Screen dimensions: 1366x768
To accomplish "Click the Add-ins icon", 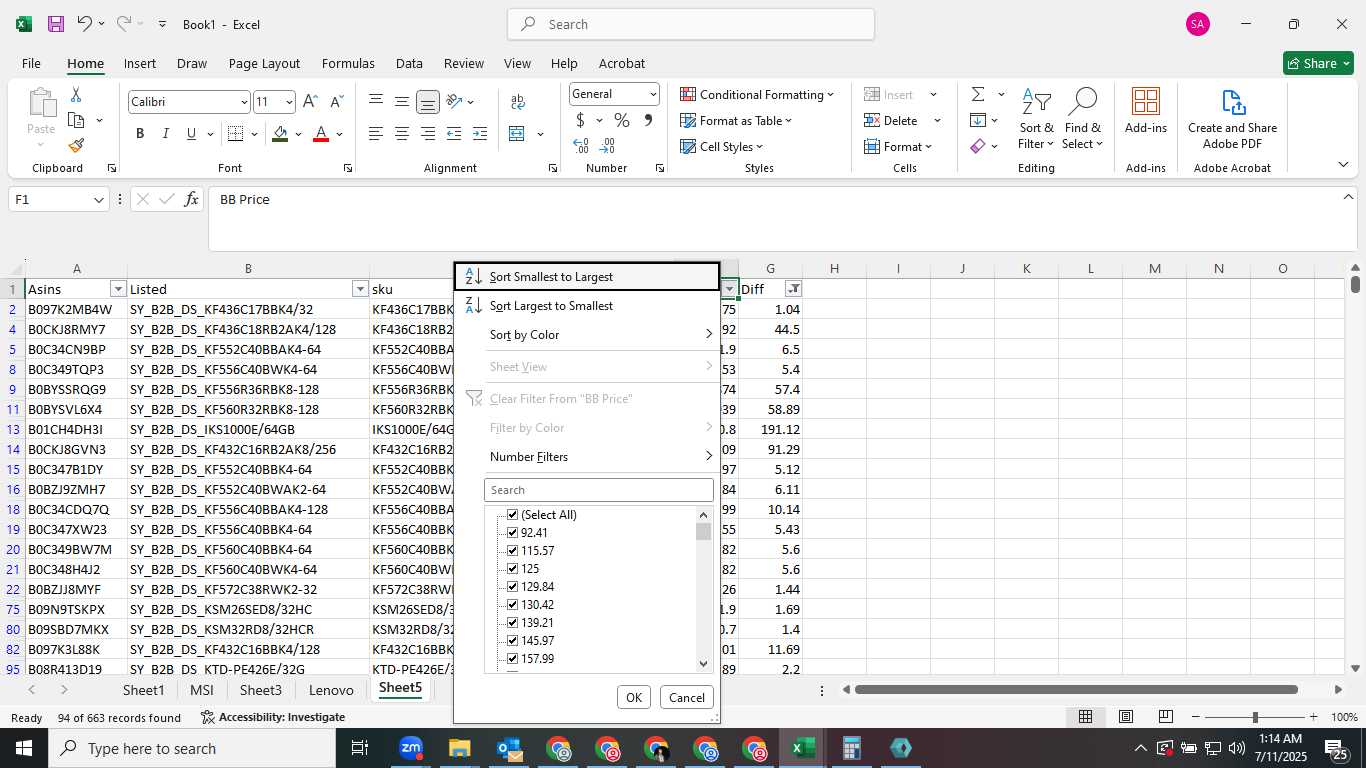I will (x=1146, y=111).
